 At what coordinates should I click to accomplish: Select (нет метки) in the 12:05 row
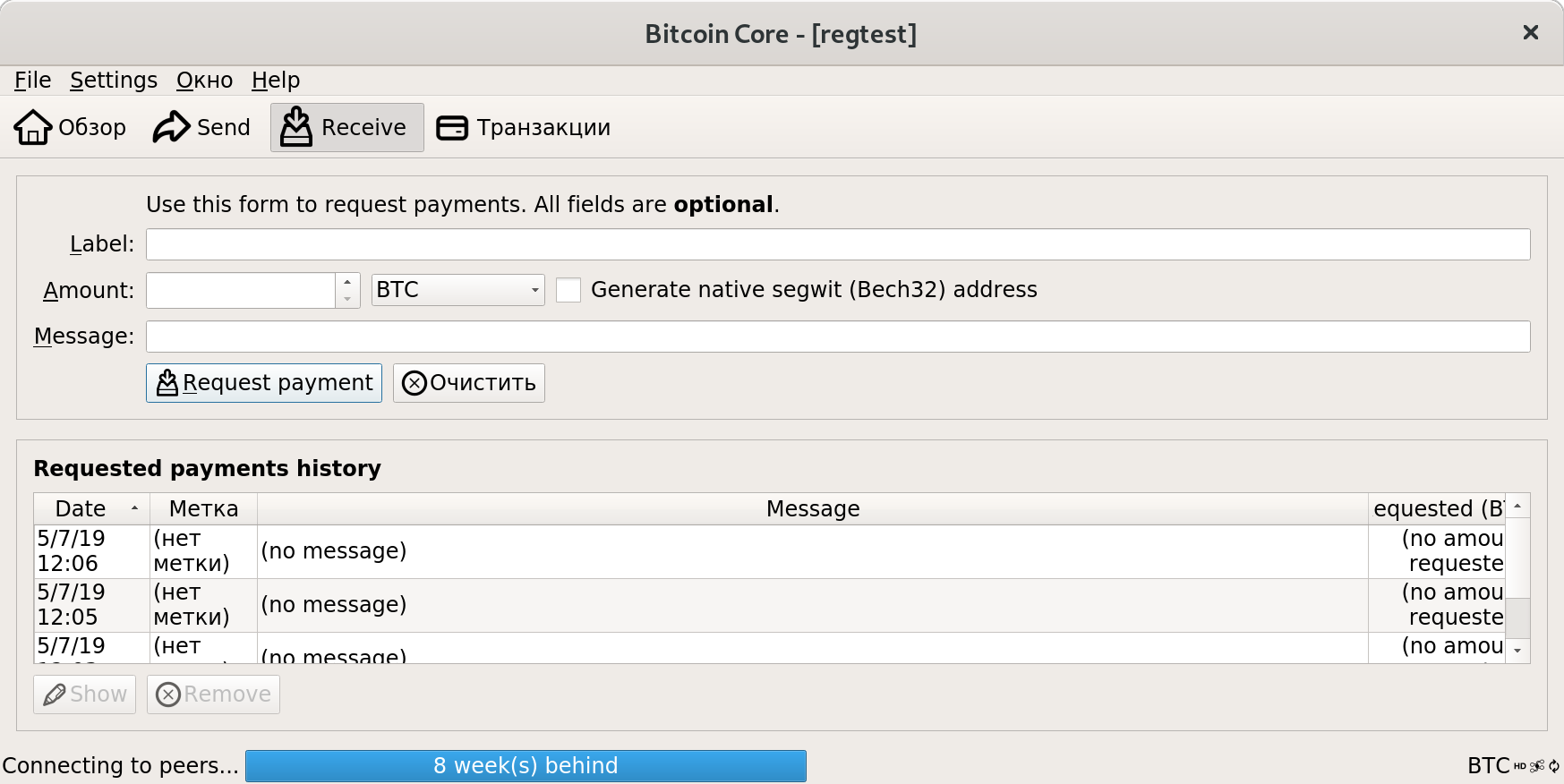[x=203, y=605]
